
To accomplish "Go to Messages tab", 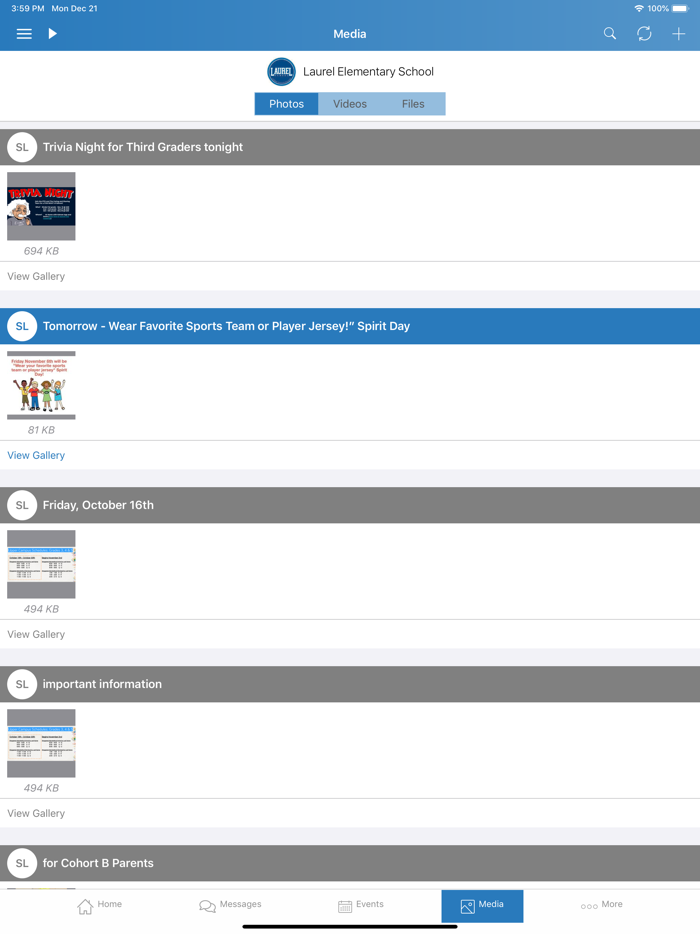I will click(230, 905).
